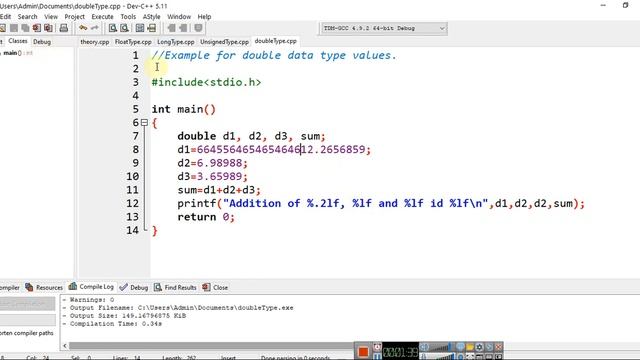
Task: Click the 'return 0;' code line
Action: pos(206,217)
